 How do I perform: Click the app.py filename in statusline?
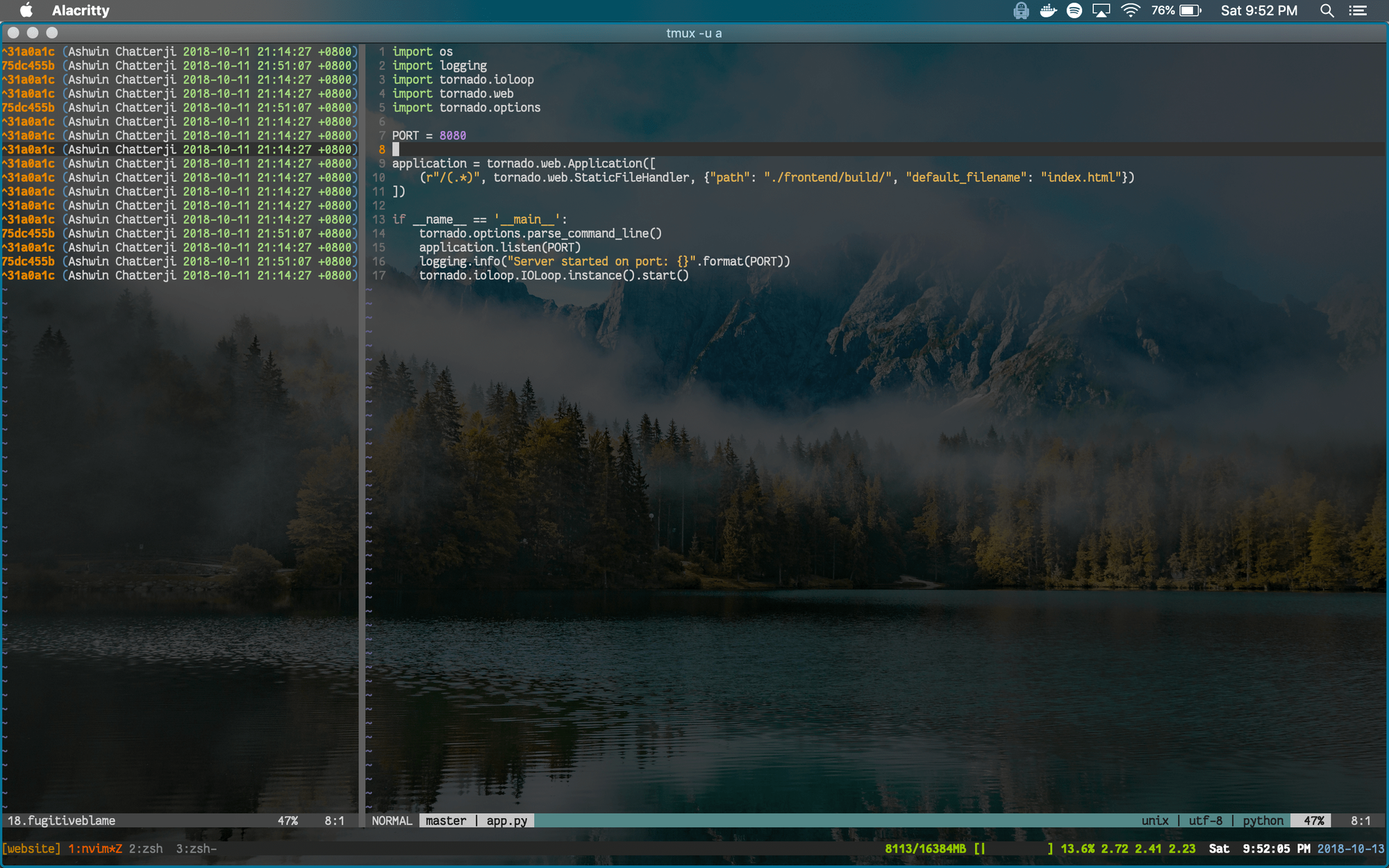[507, 821]
